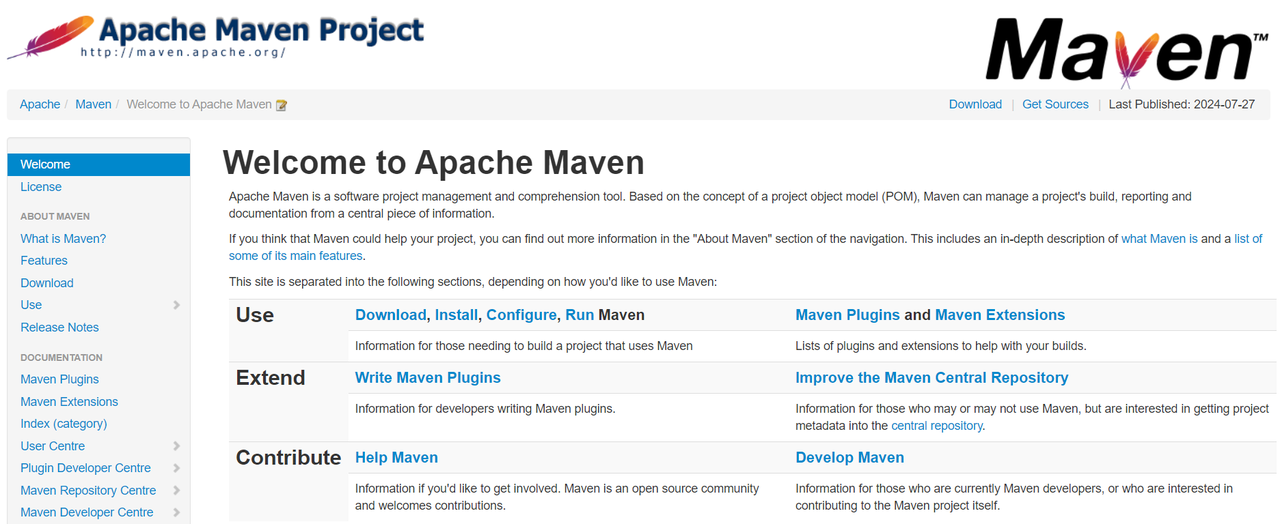Click the edit icon beside Welcome to Apache Maven
Screen dimensions: 1280x524
pos(282,105)
